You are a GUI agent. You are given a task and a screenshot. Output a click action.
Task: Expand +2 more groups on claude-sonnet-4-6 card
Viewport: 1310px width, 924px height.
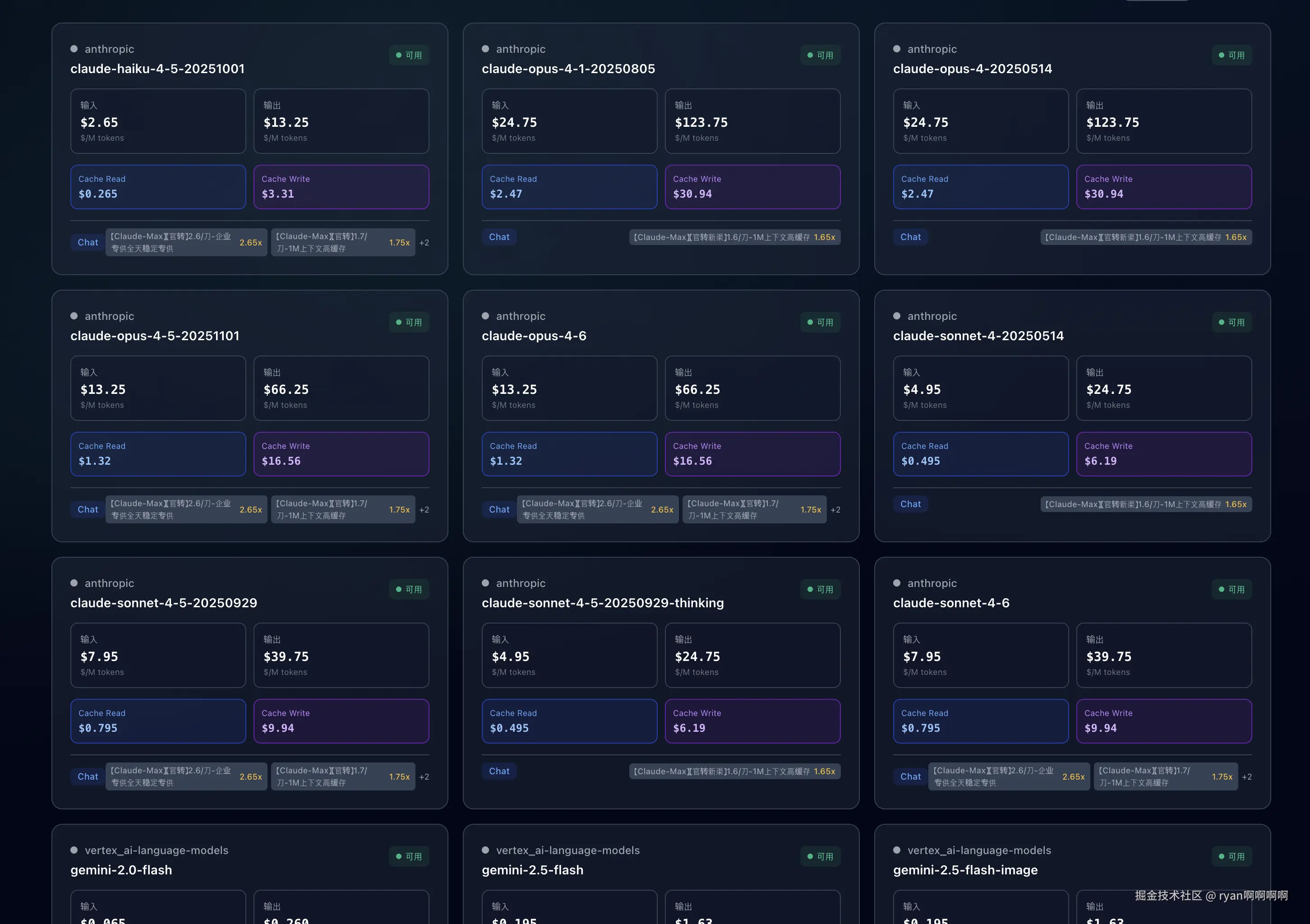(1247, 777)
